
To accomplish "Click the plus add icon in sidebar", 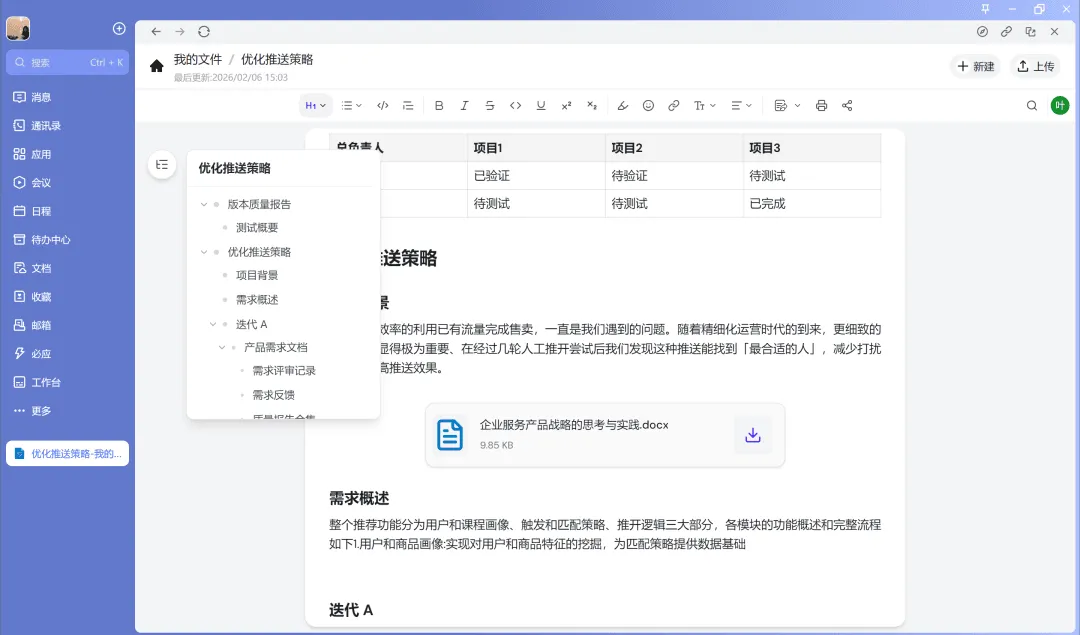I will (119, 28).
